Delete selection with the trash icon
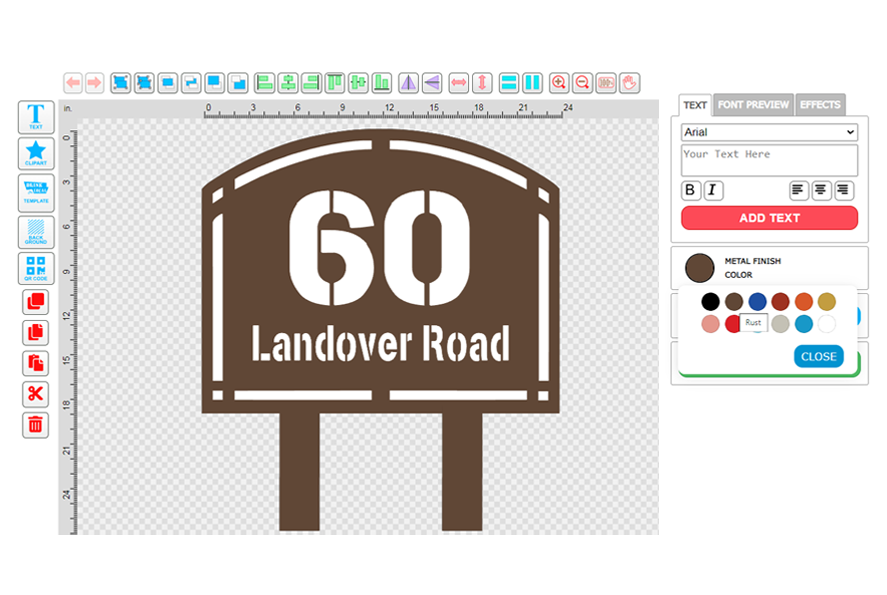This screenshot has width=887, height=595. click(36, 425)
